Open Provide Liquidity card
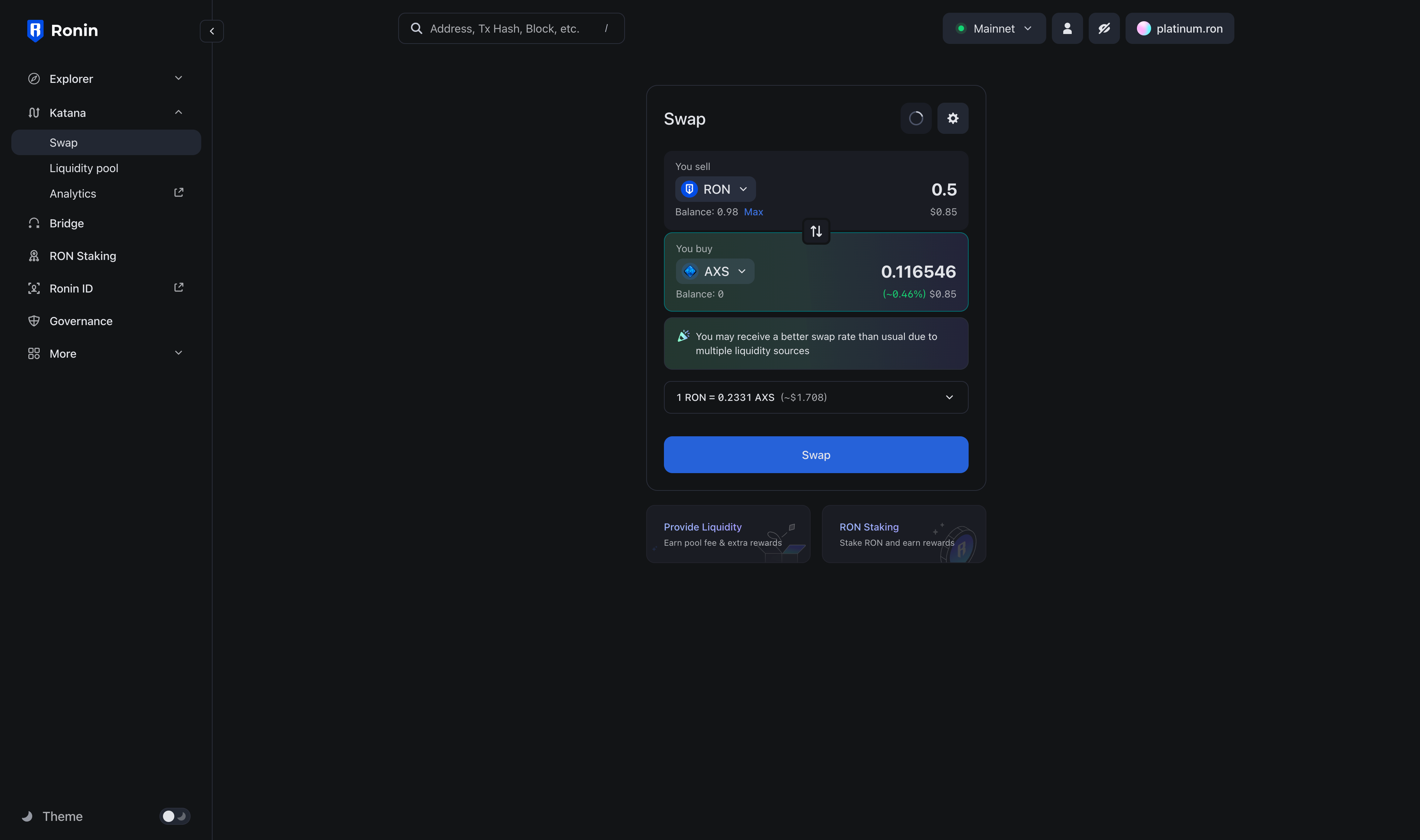 (x=728, y=534)
